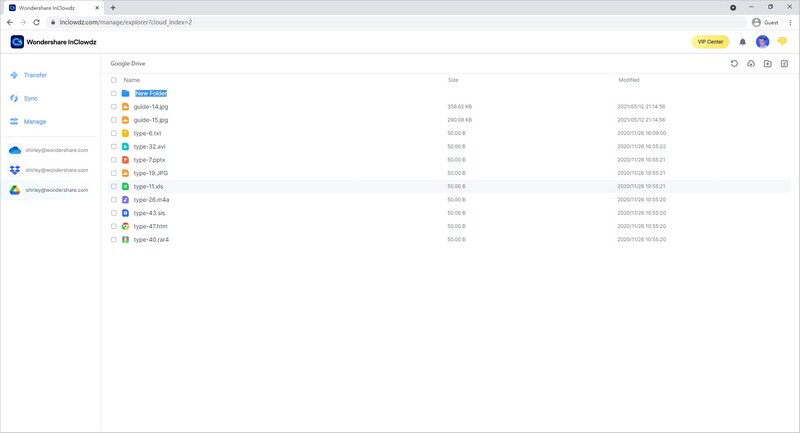Viewport: 800px width, 433px height.
Task: Check the box for type-7.pptx
Action: [114, 160]
